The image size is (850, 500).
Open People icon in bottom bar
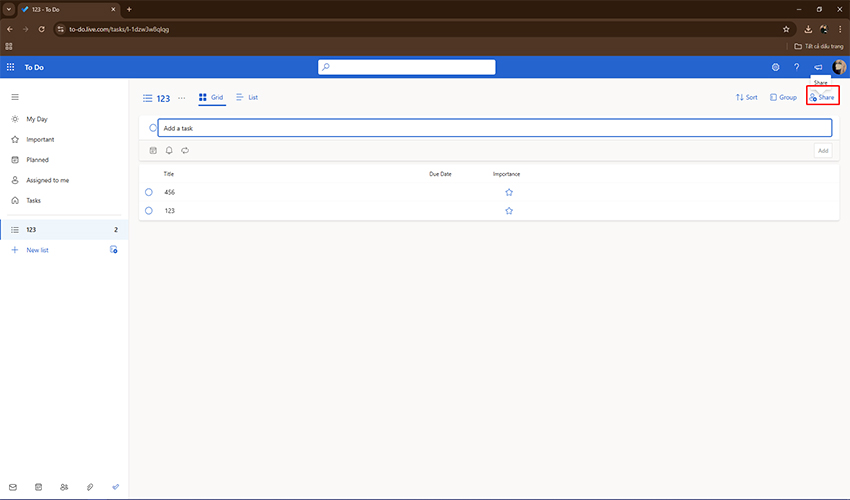coord(64,487)
